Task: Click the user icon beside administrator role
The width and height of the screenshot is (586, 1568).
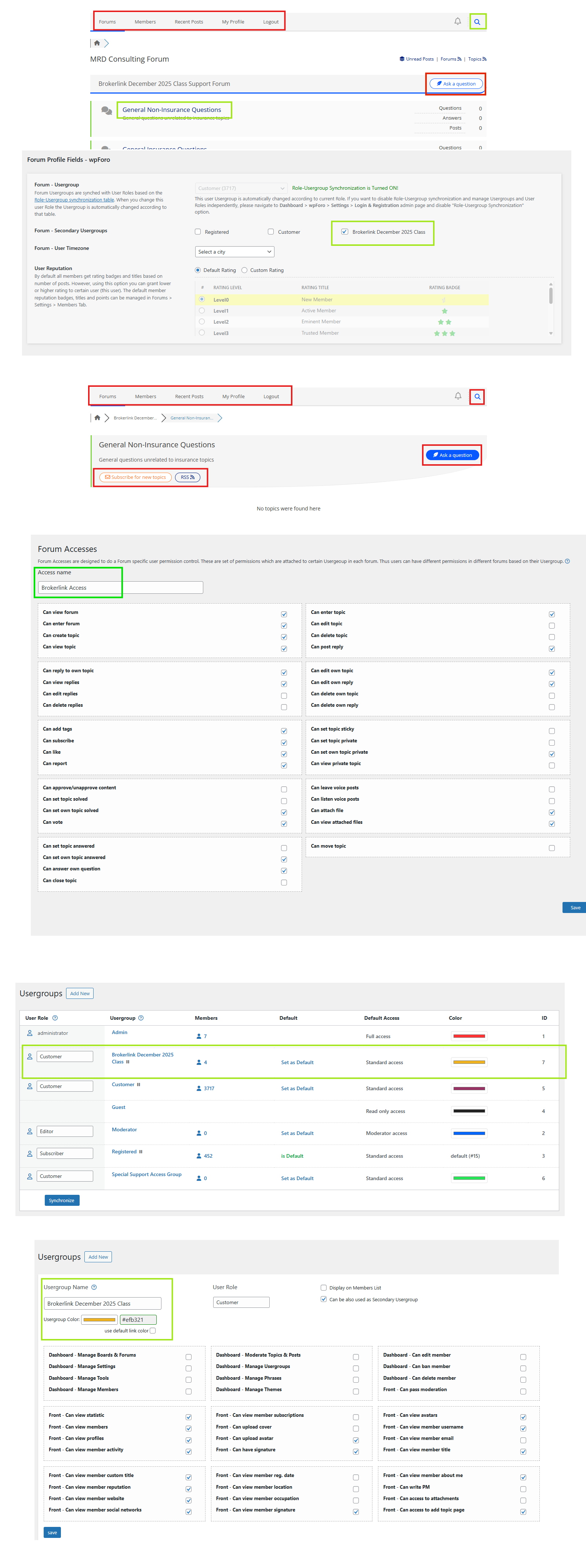Action: coord(30,1033)
